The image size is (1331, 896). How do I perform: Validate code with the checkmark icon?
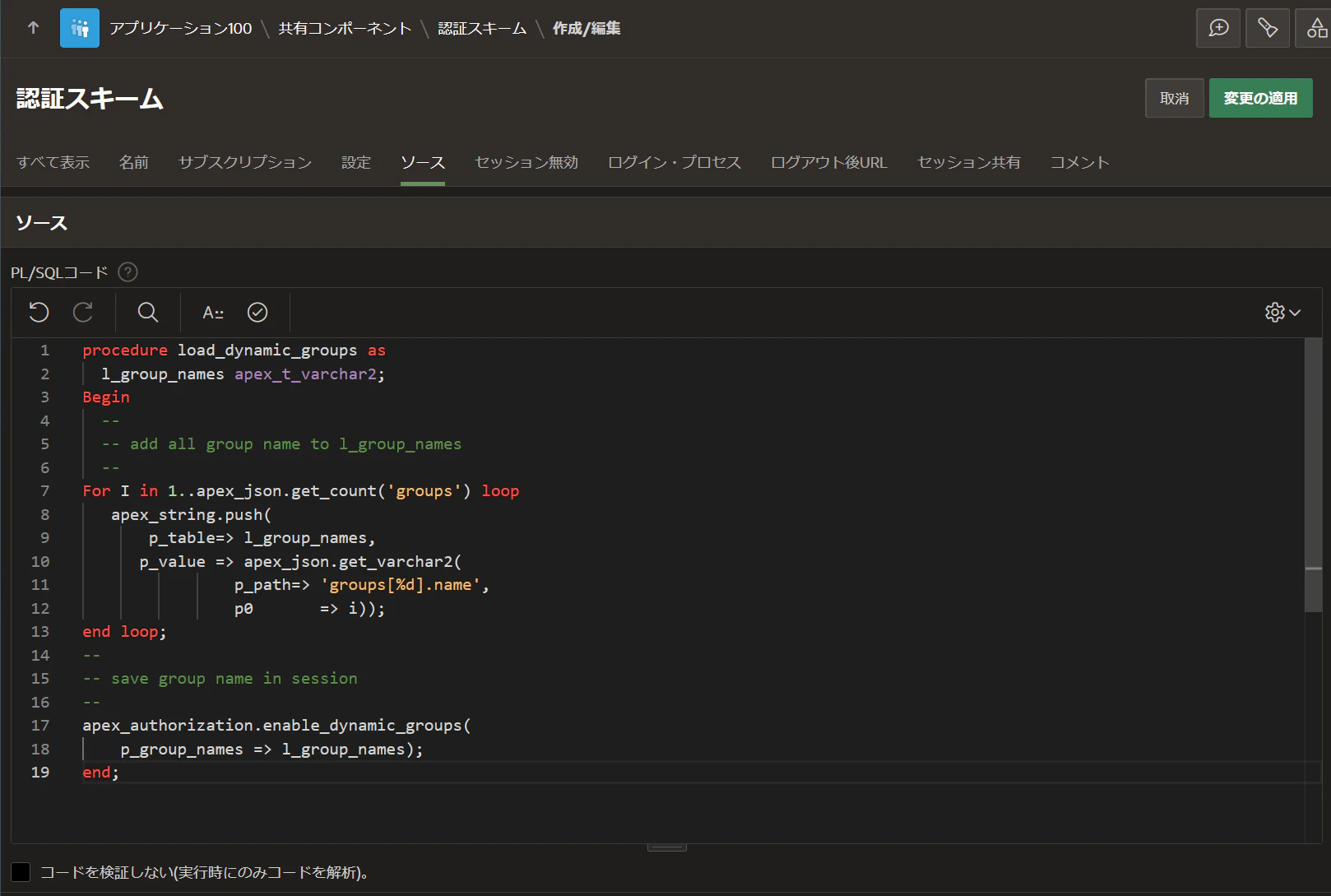click(257, 313)
